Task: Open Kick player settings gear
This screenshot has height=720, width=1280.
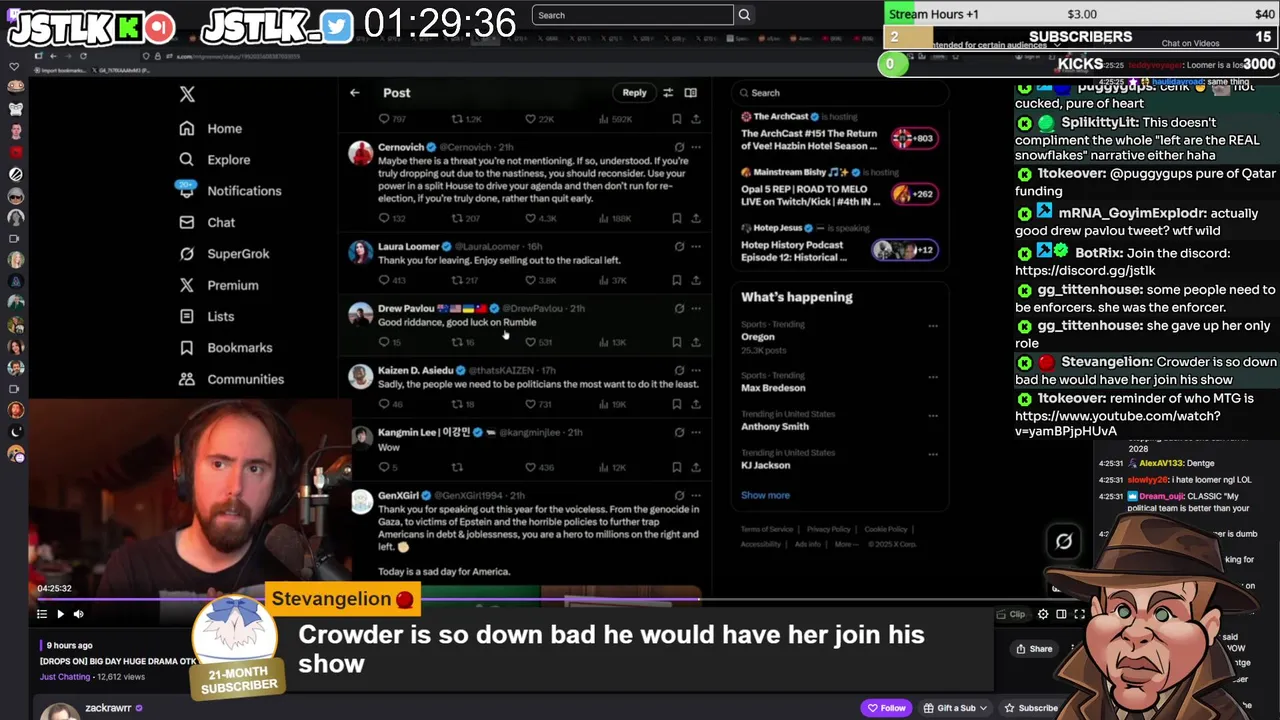Action: (1043, 614)
